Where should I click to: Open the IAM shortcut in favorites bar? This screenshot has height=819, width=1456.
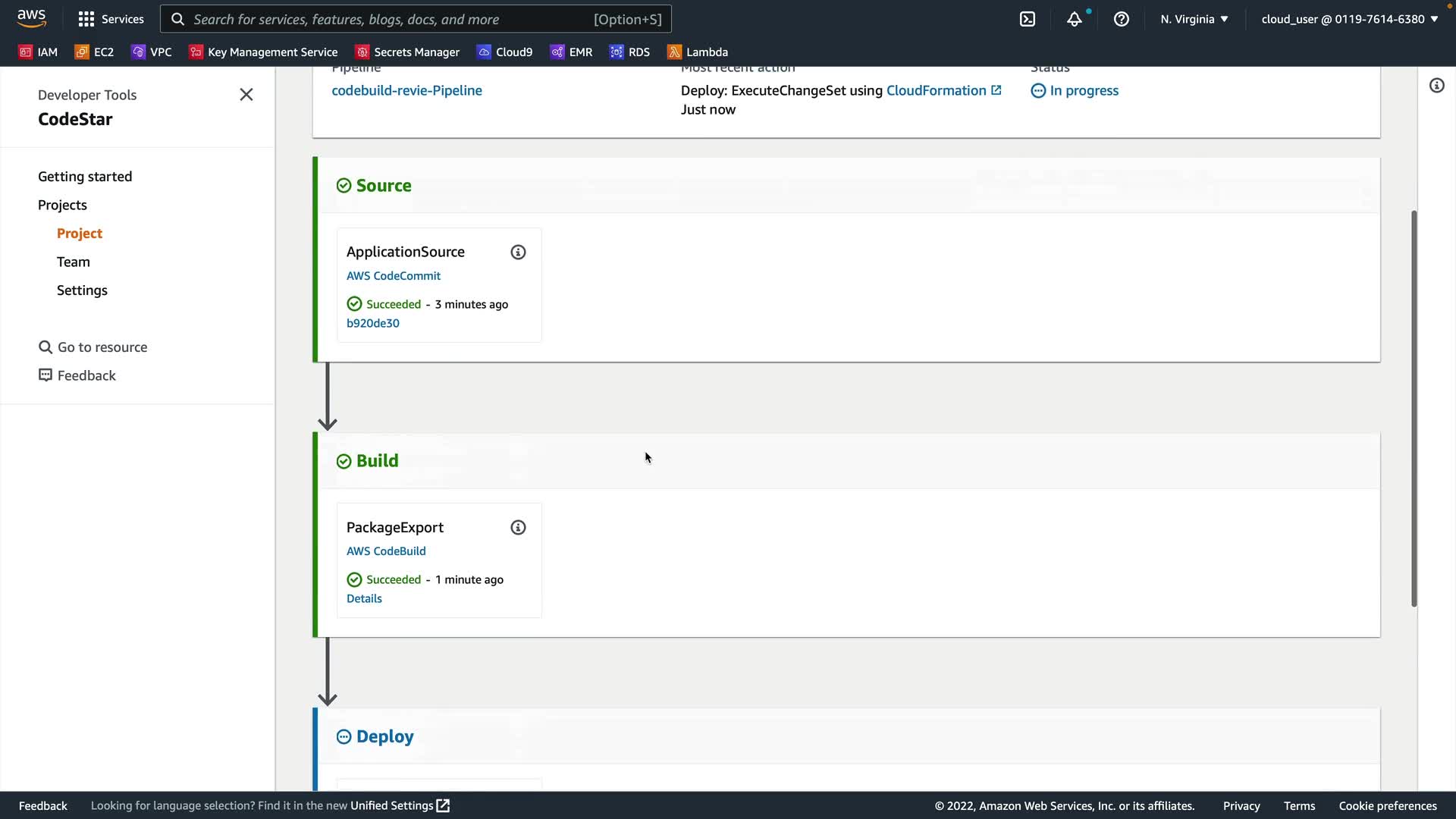[x=38, y=52]
